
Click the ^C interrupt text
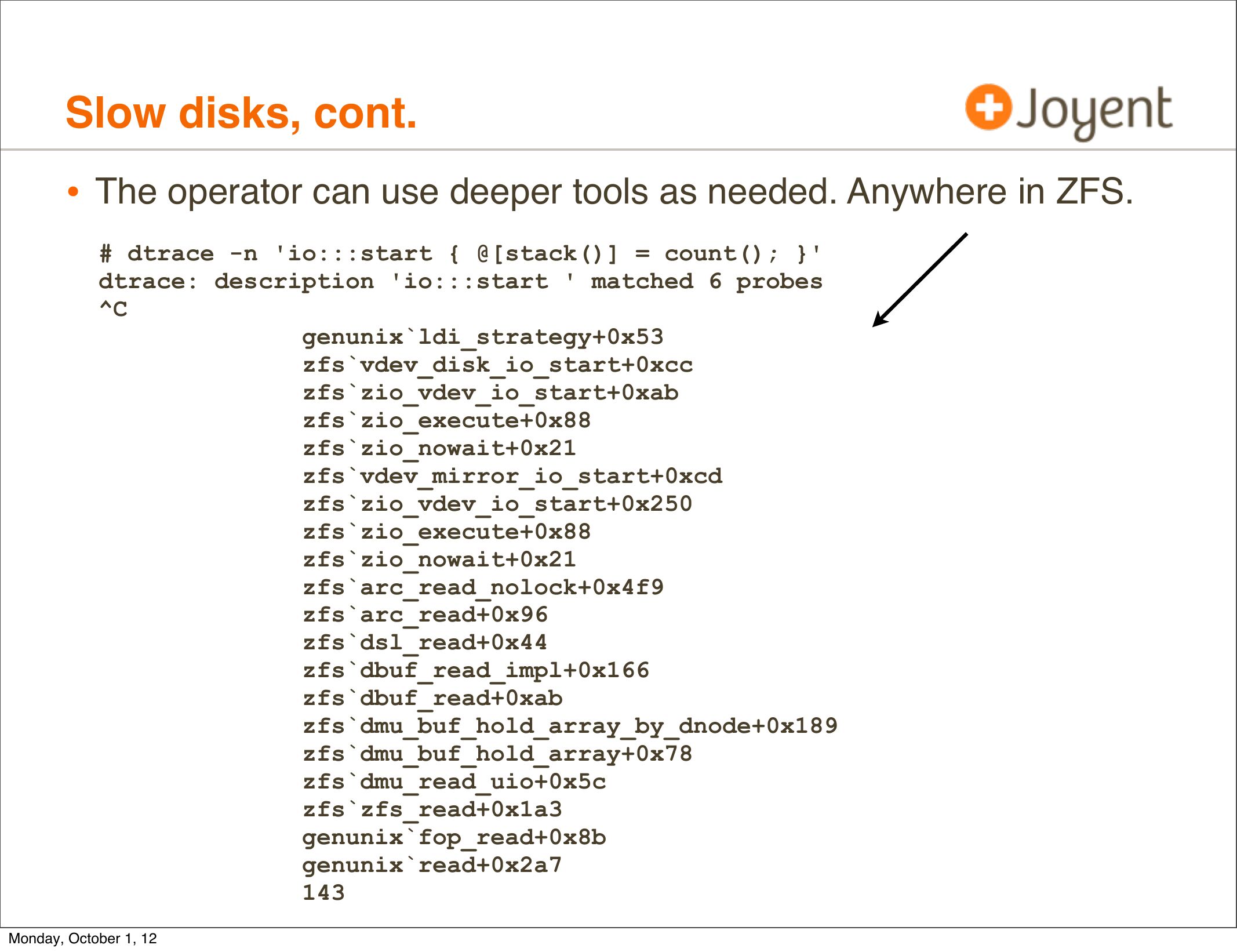tap(113, 309)
